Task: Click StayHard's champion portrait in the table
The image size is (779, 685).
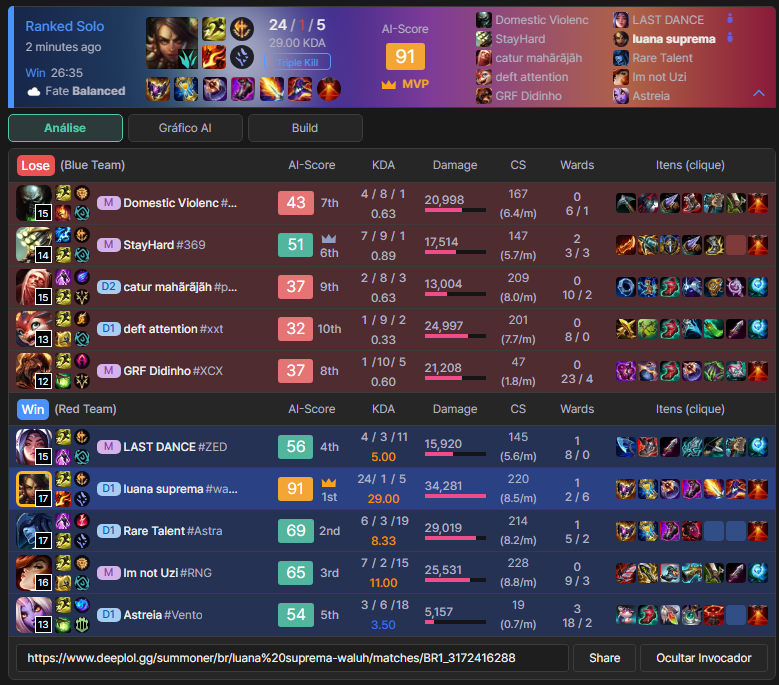Action: [x=34, y=245]
